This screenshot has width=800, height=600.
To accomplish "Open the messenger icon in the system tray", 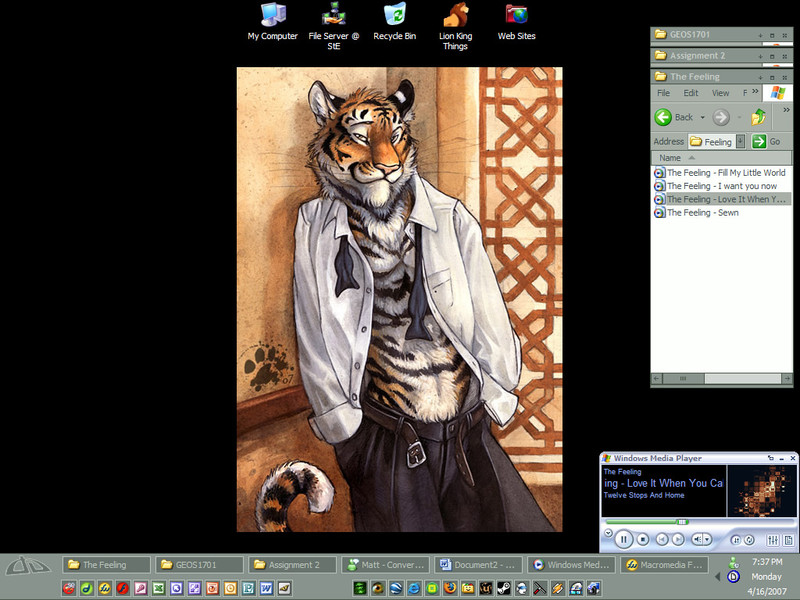I will click(733, 563).
